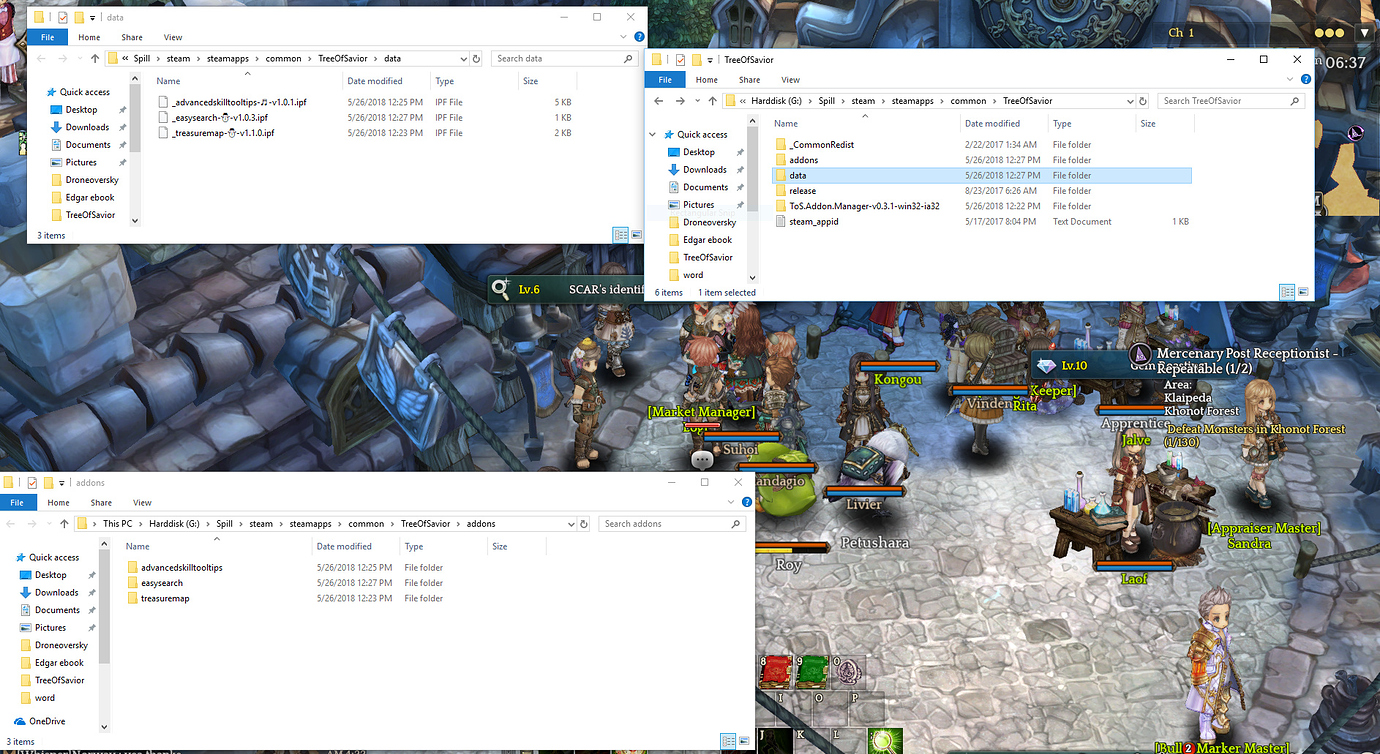Open OneDrive in the addons navigation pane
Image resolution: width=1380 pixels, height=754 pixels.
[x=47, y=721]
